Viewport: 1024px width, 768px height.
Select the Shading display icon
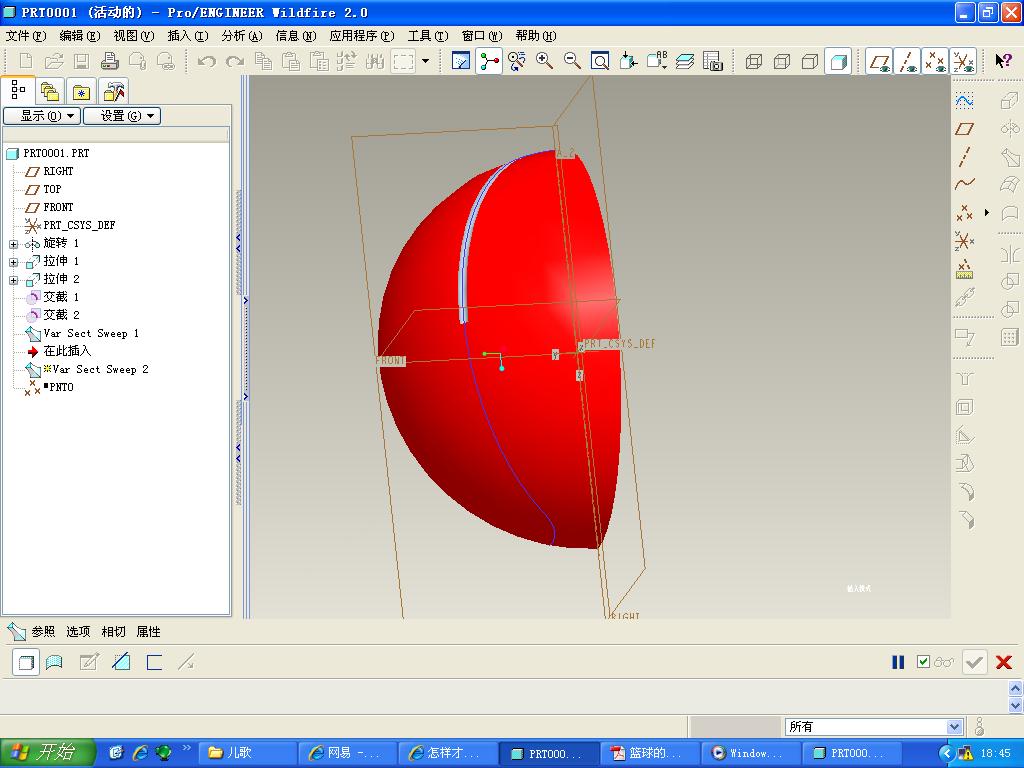click(x=839, y=61)
